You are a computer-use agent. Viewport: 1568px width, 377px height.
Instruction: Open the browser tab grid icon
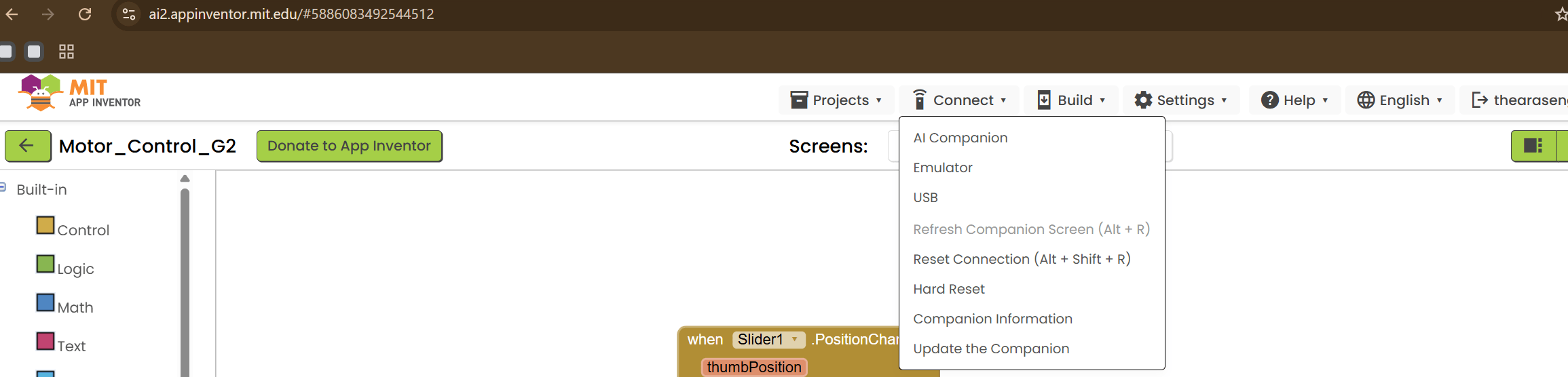[x=67, y=52]
